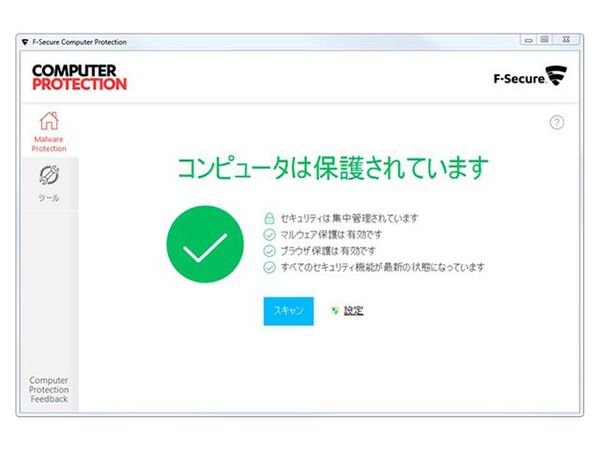
Task: Open the 設定 settings link
Action: (x=353, y=311)
